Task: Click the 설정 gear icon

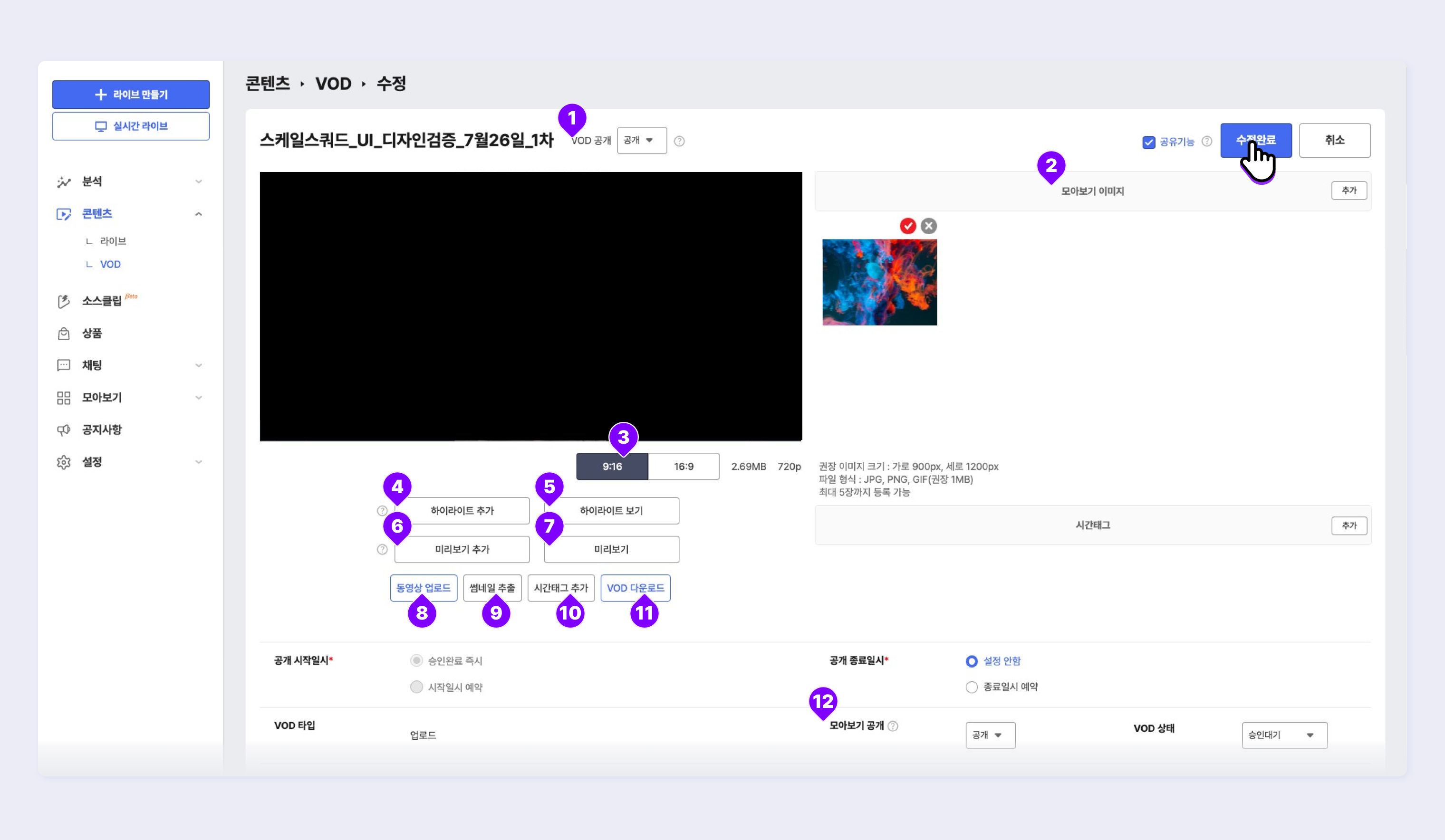Action: (64, 462)
